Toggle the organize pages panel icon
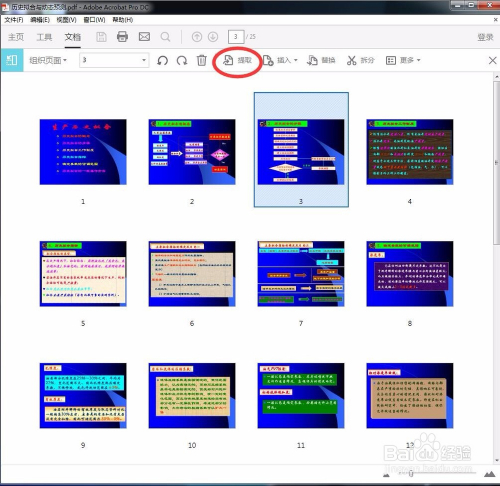 click(12, 60)
